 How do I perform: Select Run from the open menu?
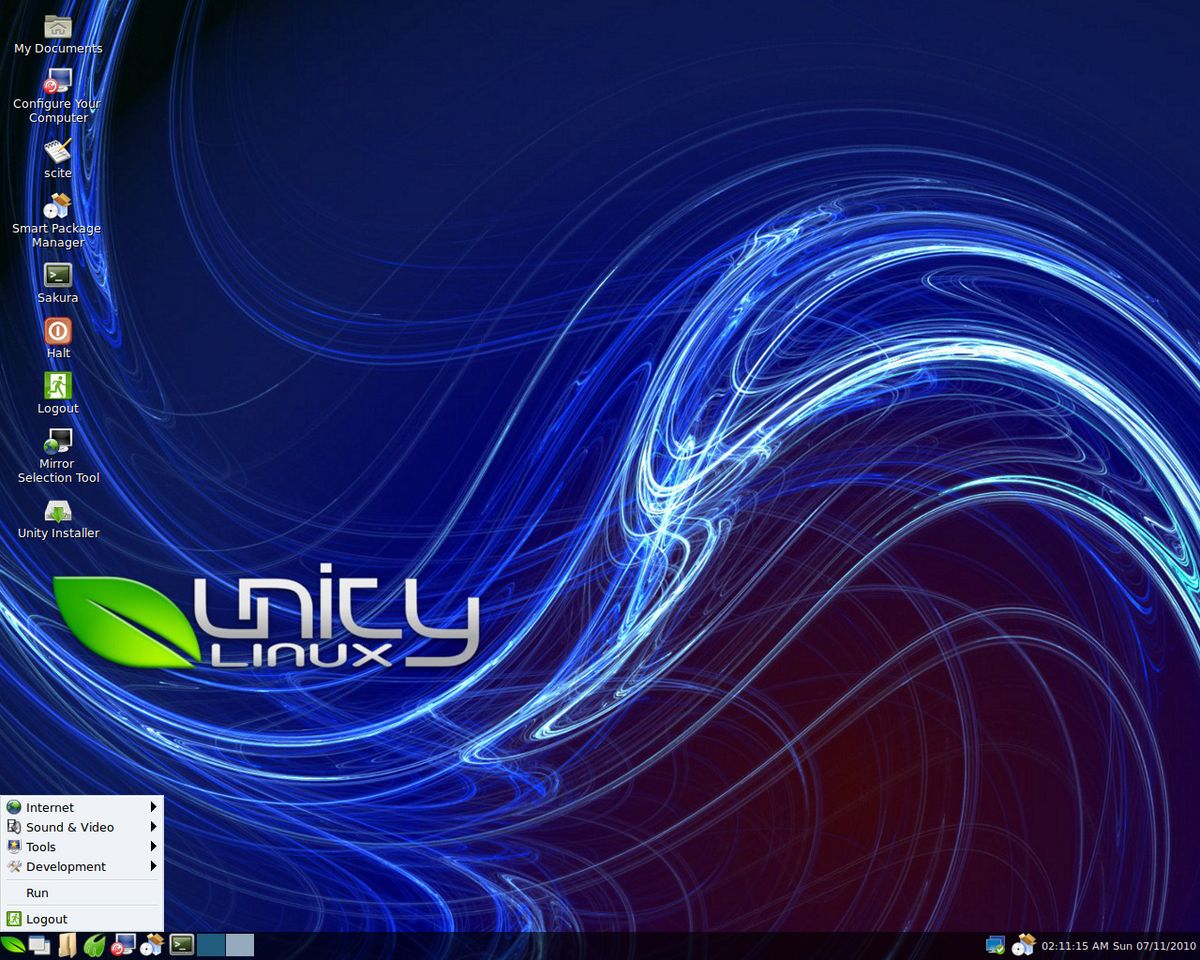(x=37, y=893)
